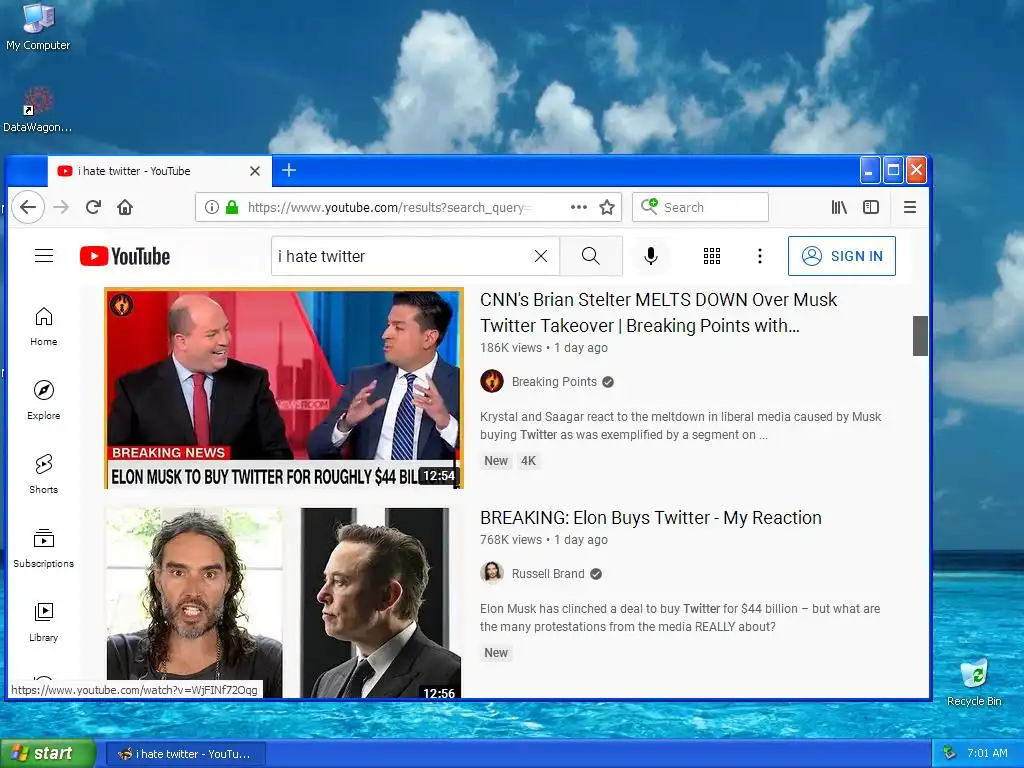Click the YouTube logo

[125, 256]
